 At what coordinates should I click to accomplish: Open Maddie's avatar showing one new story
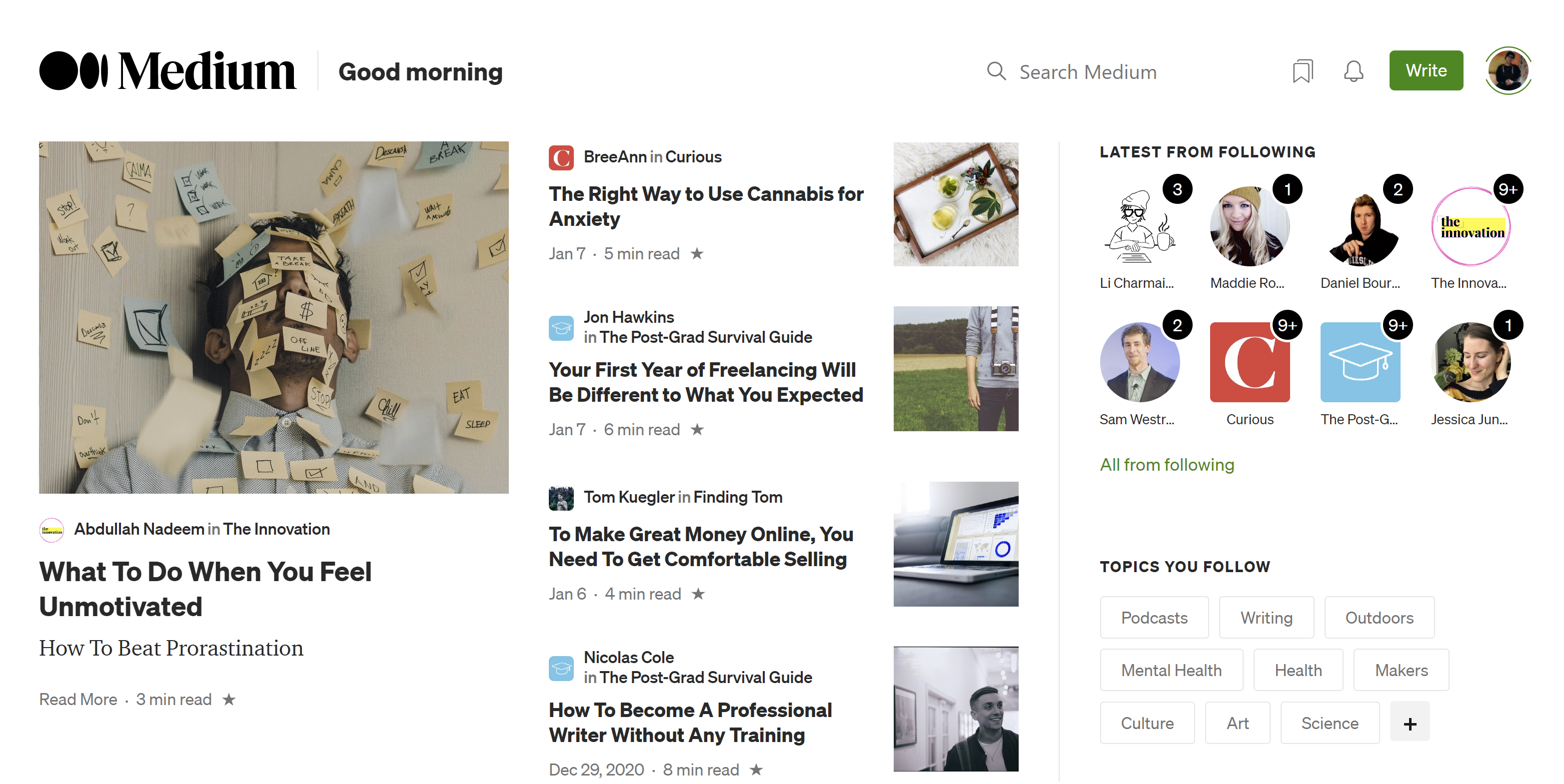1250,226
